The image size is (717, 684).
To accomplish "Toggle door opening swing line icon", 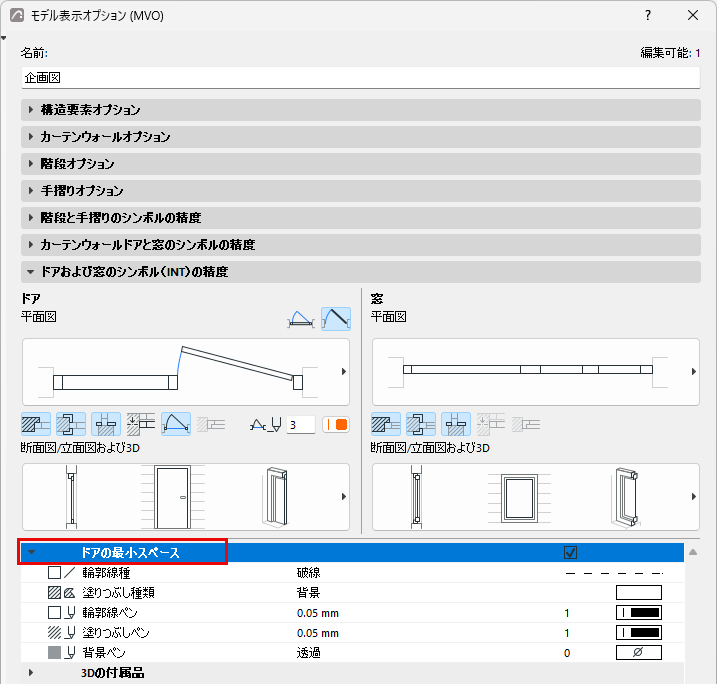I will tap(176, 424).
